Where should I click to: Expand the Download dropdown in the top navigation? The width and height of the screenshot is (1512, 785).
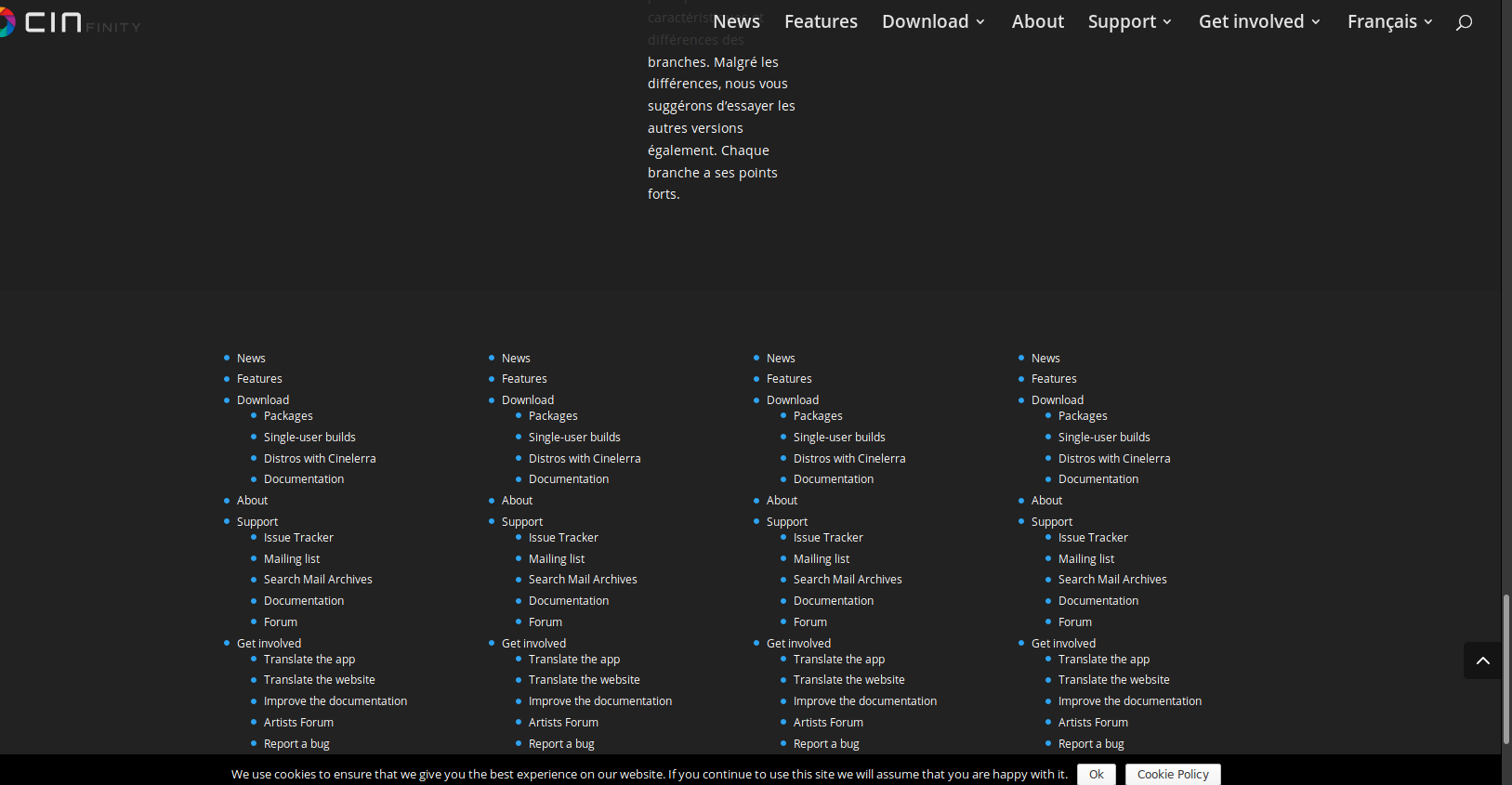[932, 21]
